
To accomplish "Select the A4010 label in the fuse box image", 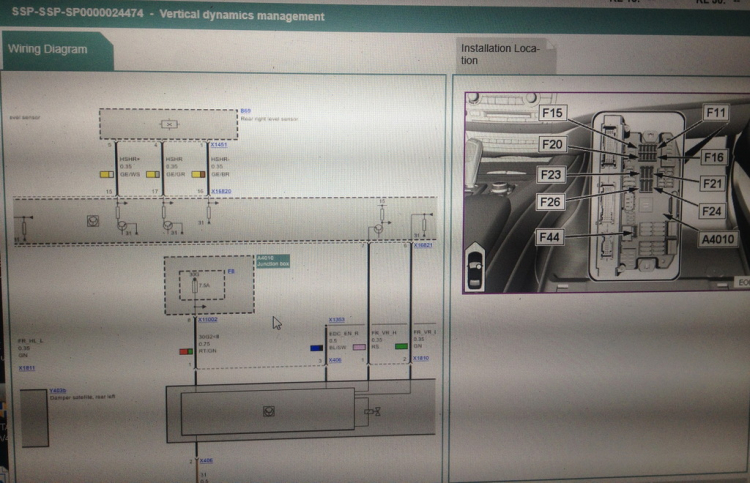I will (x=717, y=239).
